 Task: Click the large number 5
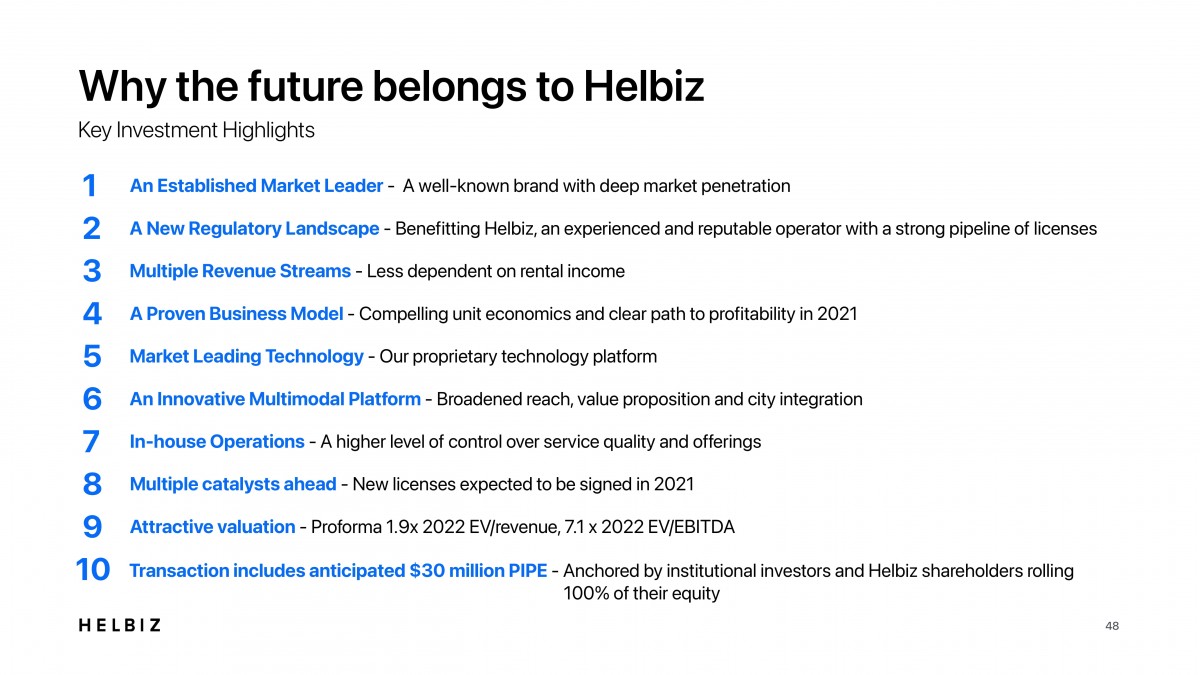[91, 356]
